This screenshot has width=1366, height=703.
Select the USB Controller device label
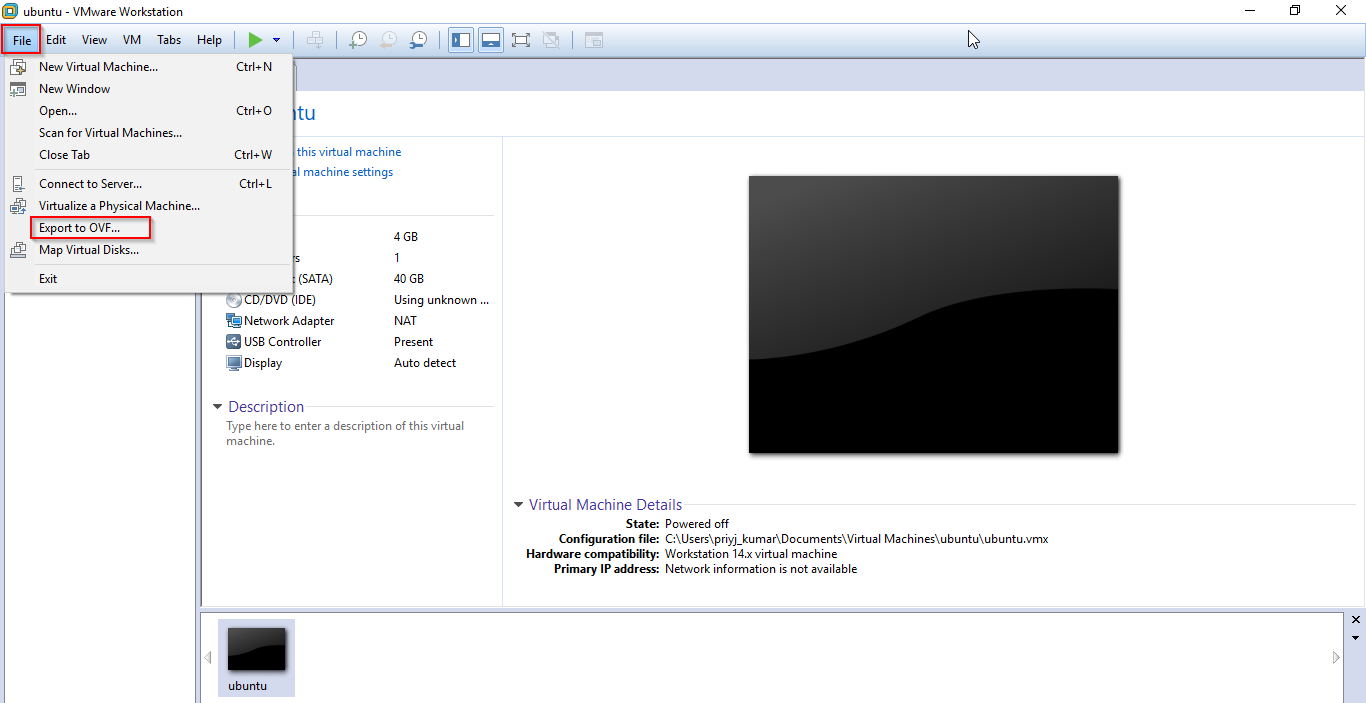coord(283,342)
